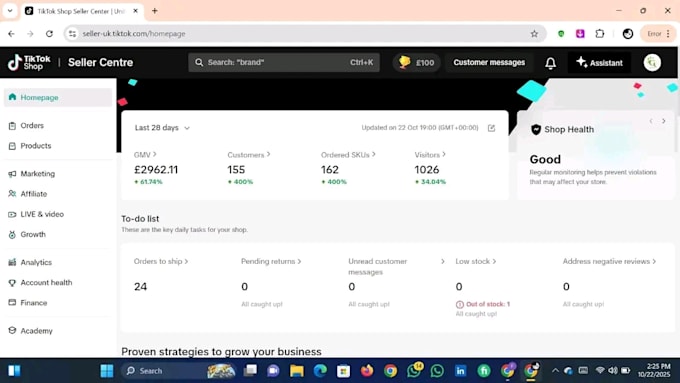680x383 pixels.
Task: Show hidden system tray icons
Action: (x=555, y=370)
